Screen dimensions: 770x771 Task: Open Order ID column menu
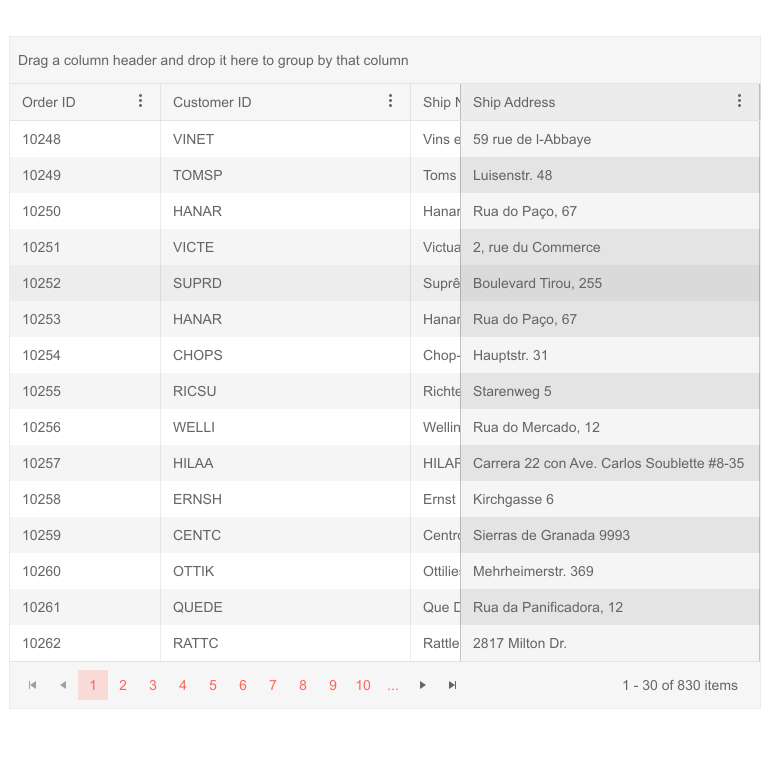coord(141,101)
